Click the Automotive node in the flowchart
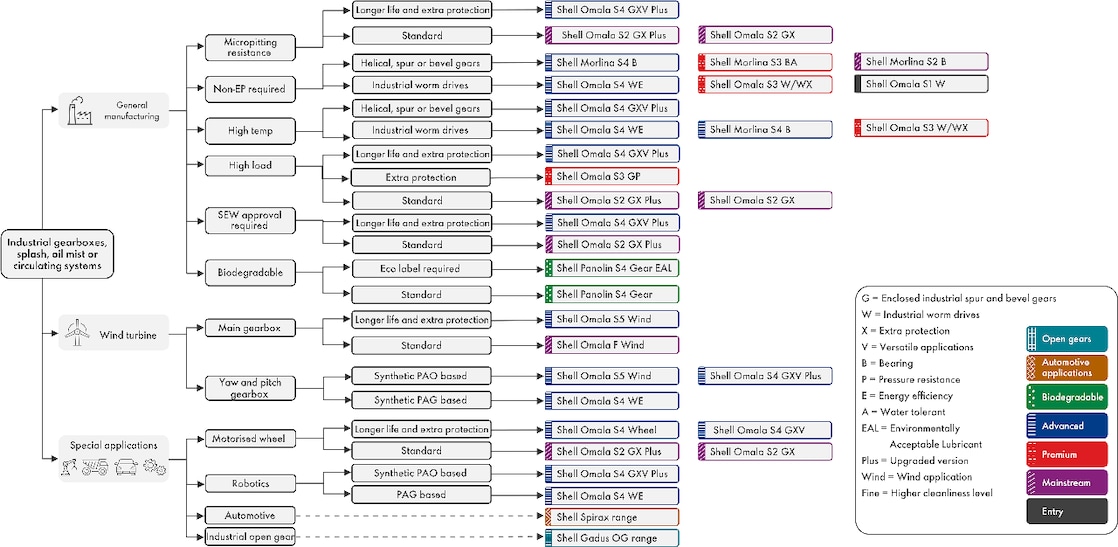Image resolution: width=1118 pixels, height=547 pixels. (250, 515)
